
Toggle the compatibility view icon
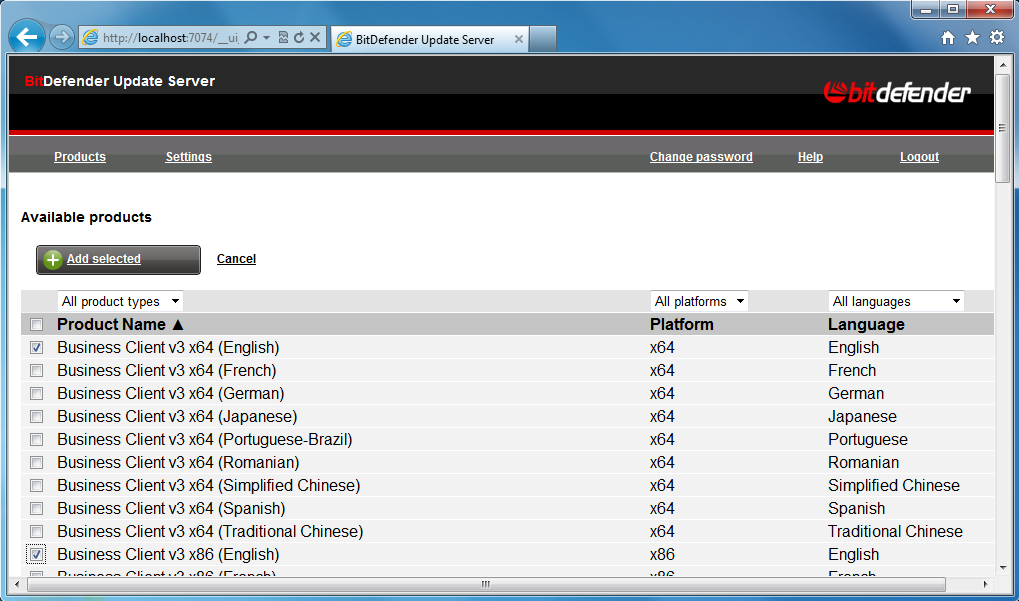tap(283, 38)
